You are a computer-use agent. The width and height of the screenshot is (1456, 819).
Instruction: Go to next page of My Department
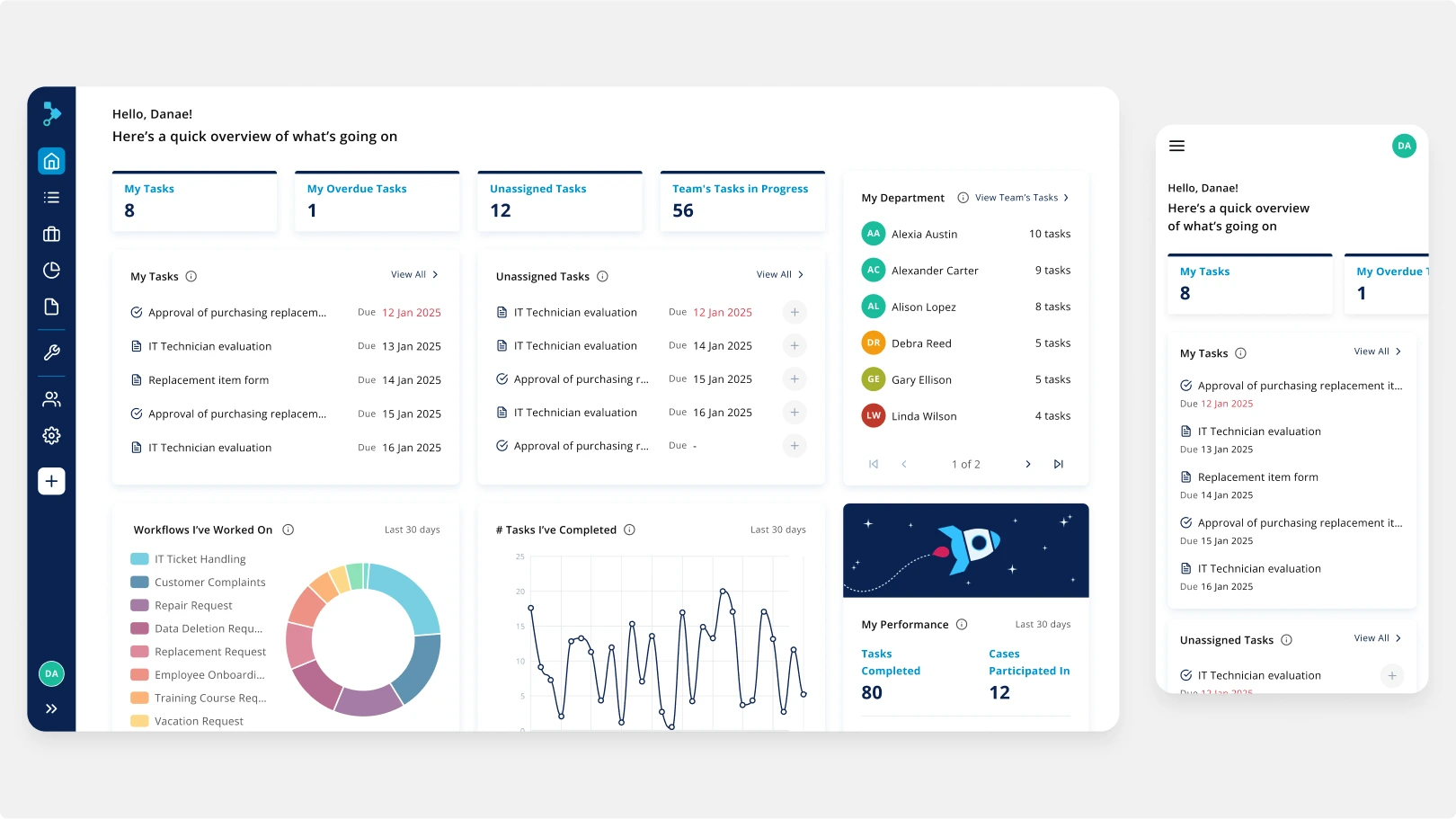1028,465
